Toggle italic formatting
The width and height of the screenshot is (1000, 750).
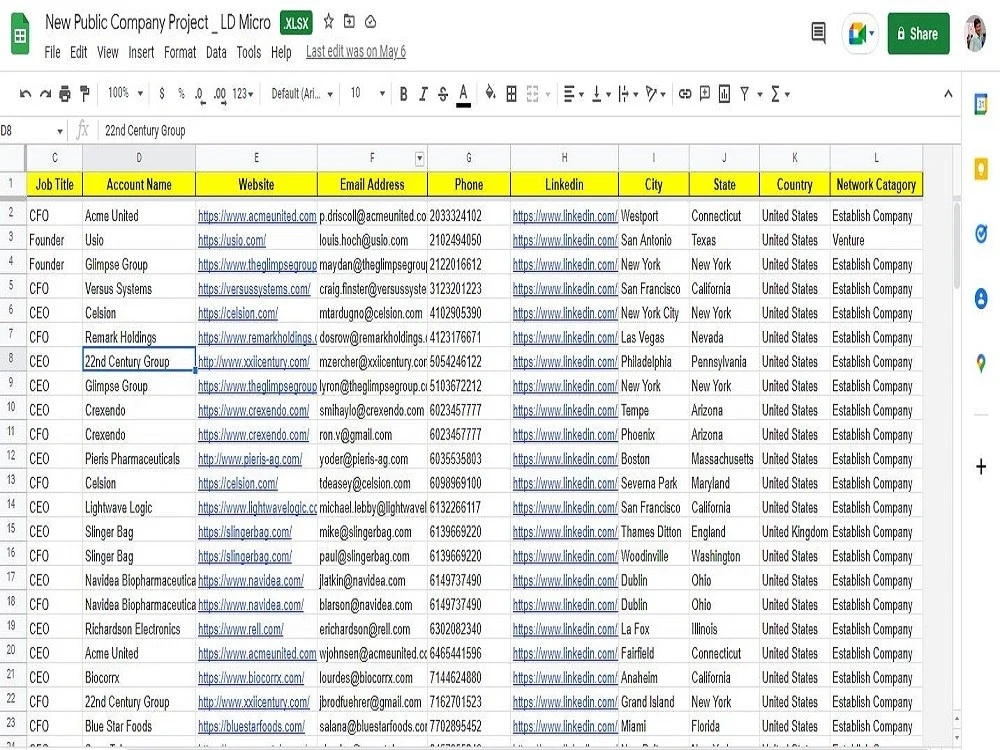click(423, 94)
